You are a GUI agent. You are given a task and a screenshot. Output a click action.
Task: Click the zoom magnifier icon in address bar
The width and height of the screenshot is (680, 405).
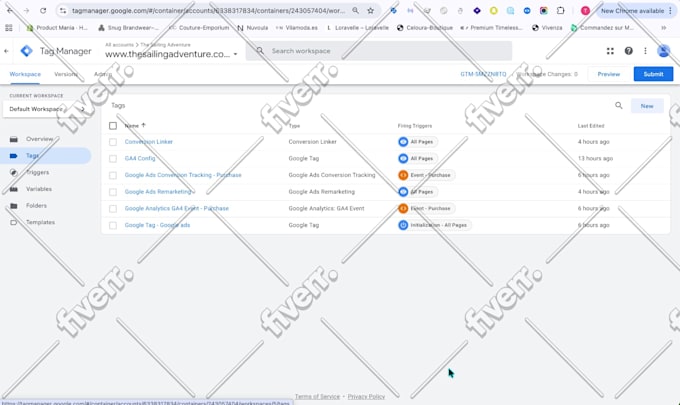[x=355, y=10]
